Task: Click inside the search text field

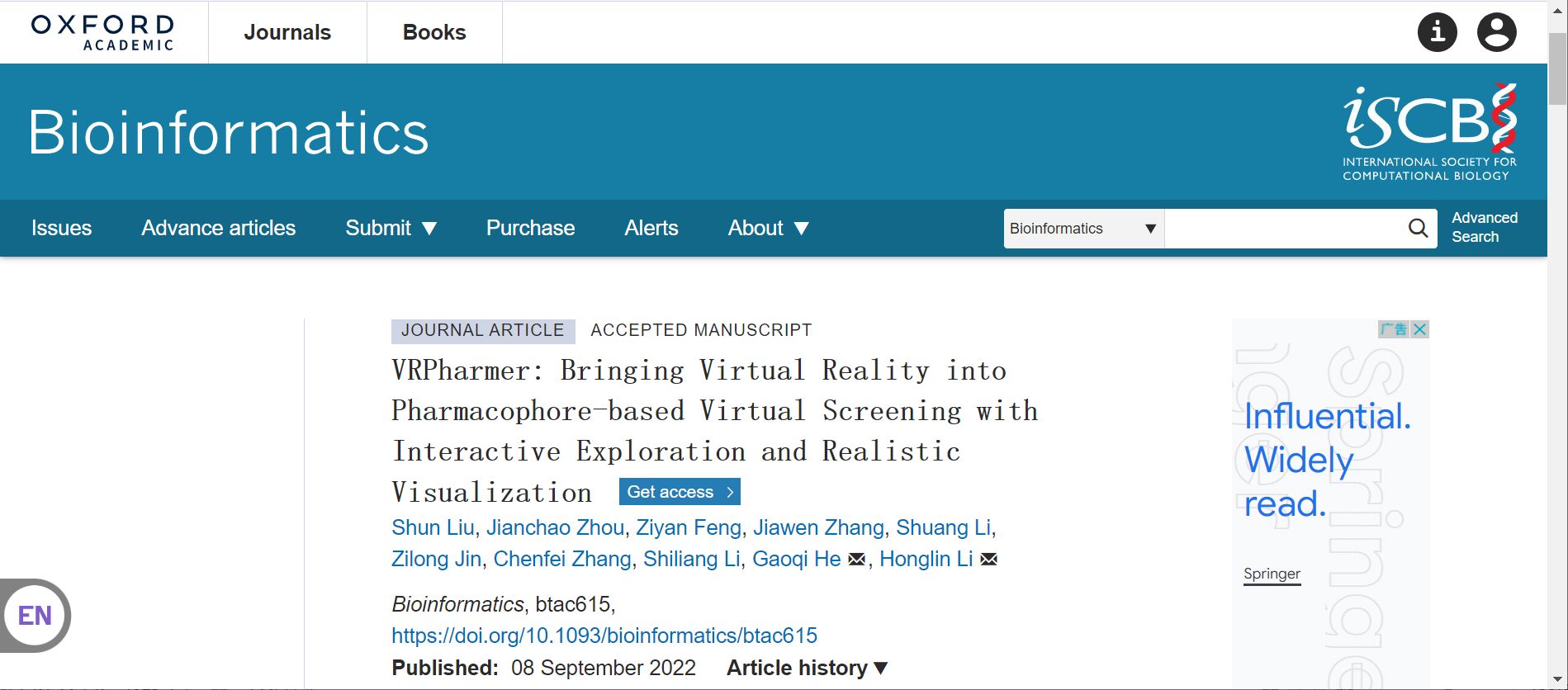Action: (1284, 229)
